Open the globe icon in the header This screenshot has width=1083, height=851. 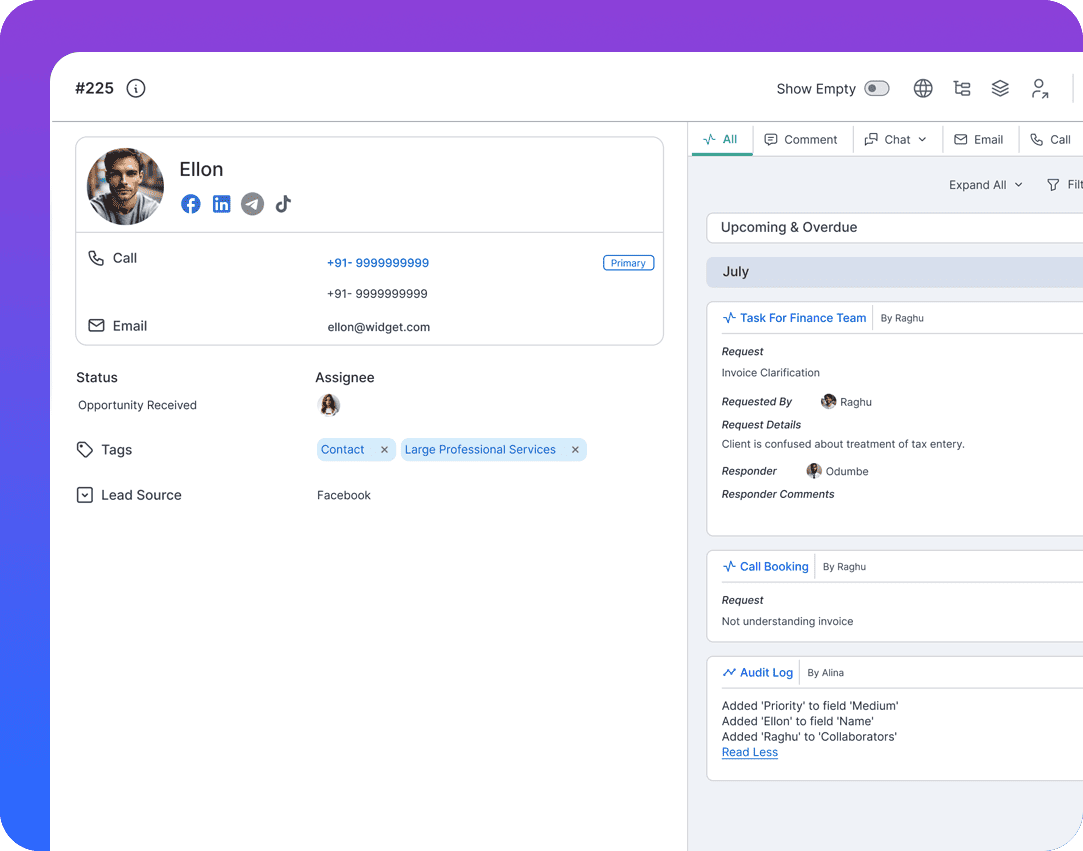(x=923, y=88)
